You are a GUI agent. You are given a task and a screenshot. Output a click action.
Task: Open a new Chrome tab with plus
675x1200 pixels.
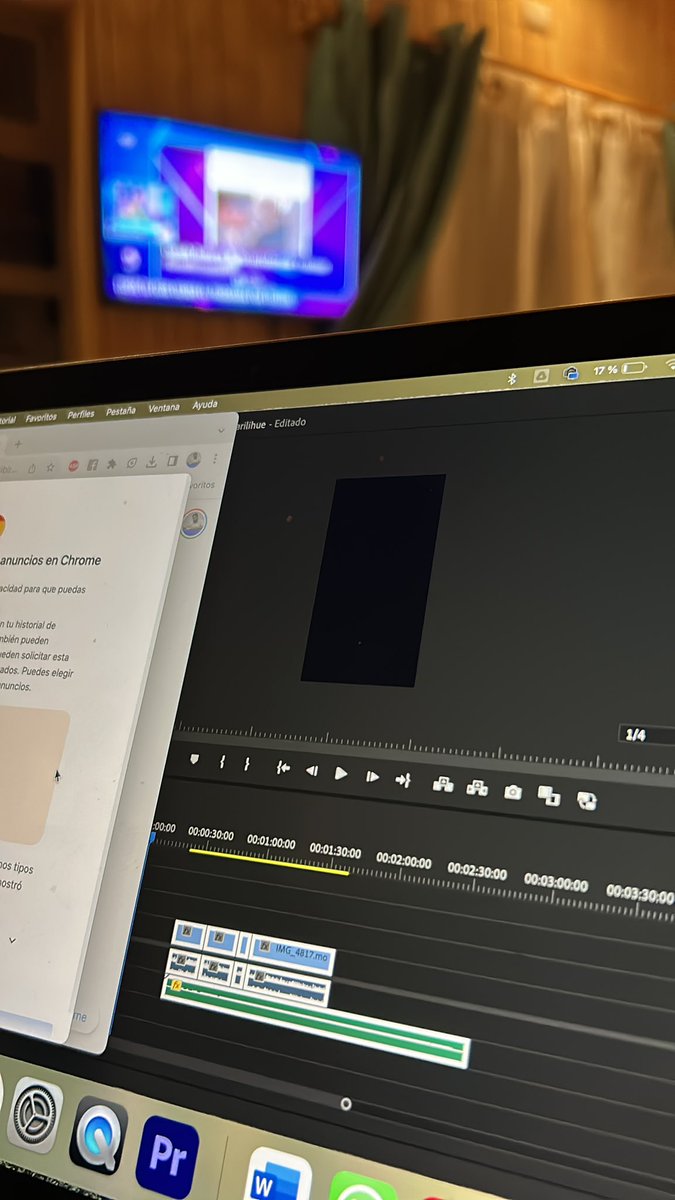tap(18, 444)
